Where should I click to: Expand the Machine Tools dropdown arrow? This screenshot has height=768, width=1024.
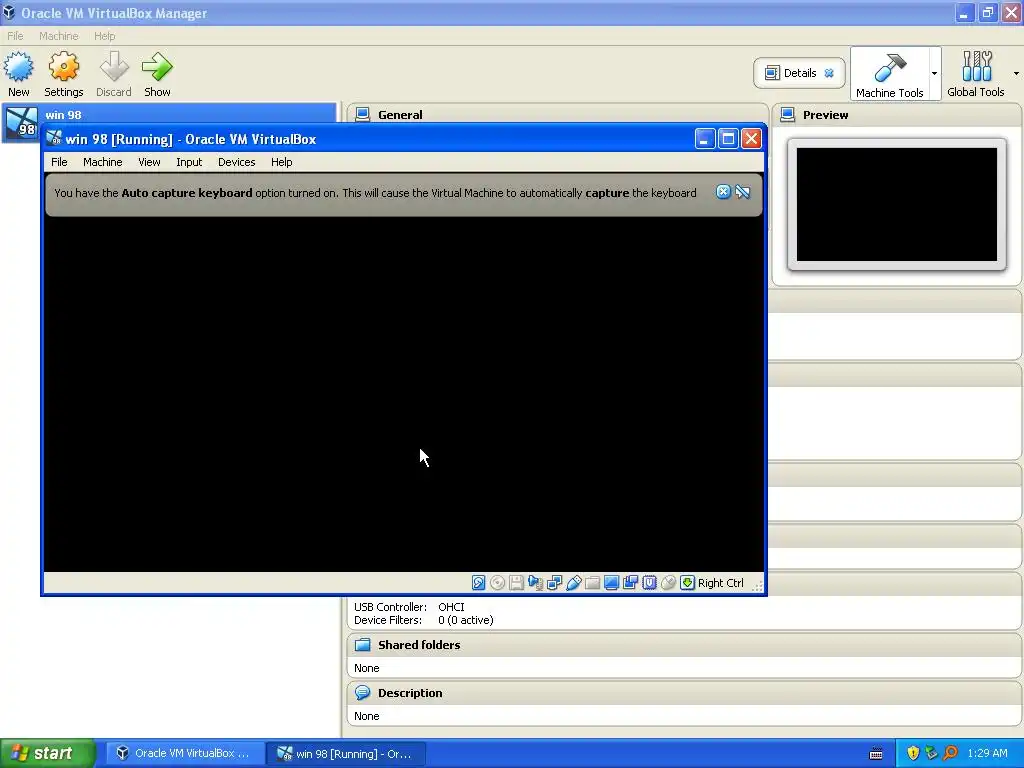click(x=935, y=73)
